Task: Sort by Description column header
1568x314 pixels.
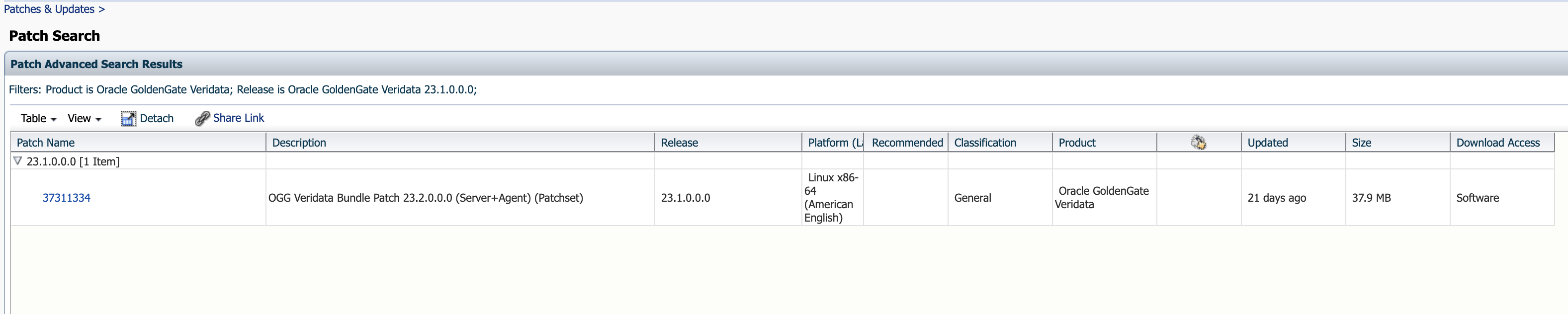Action: [x=299, y=143]
